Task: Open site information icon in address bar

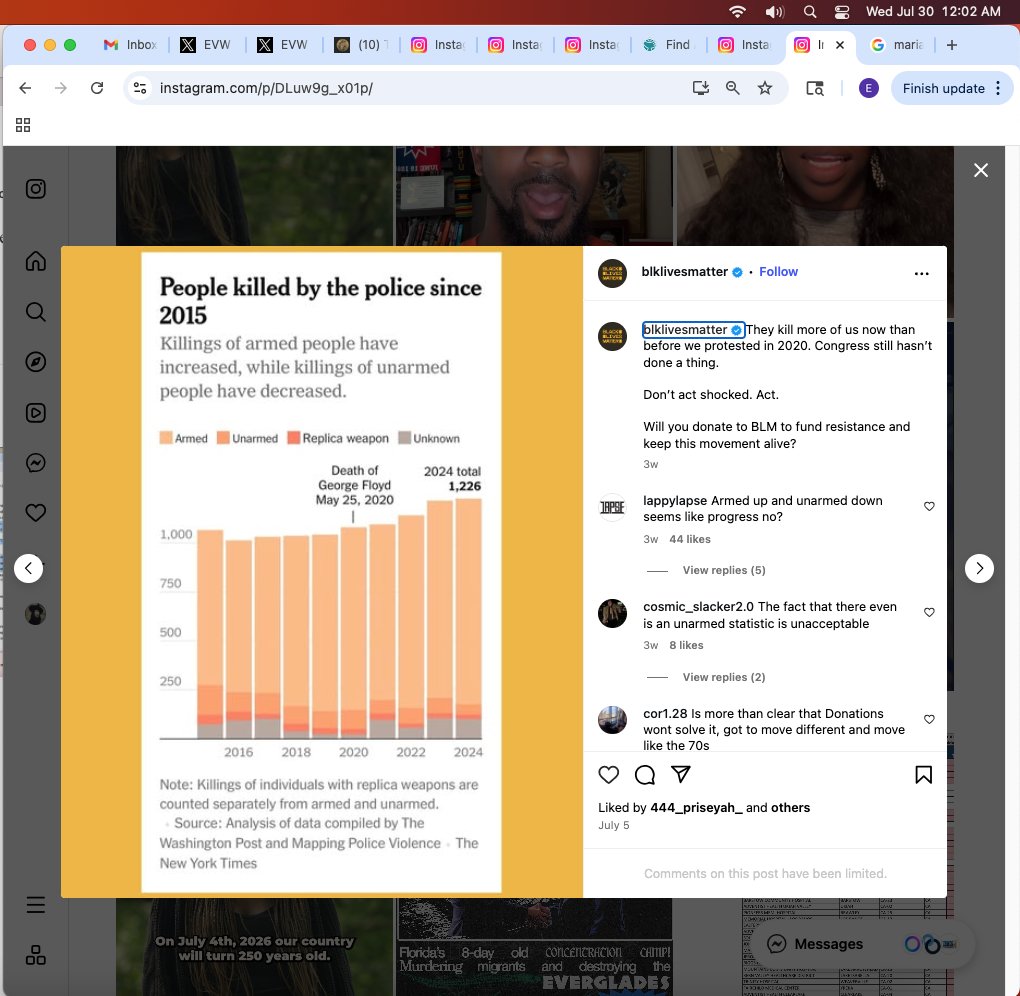Action: tap(140, 88)
